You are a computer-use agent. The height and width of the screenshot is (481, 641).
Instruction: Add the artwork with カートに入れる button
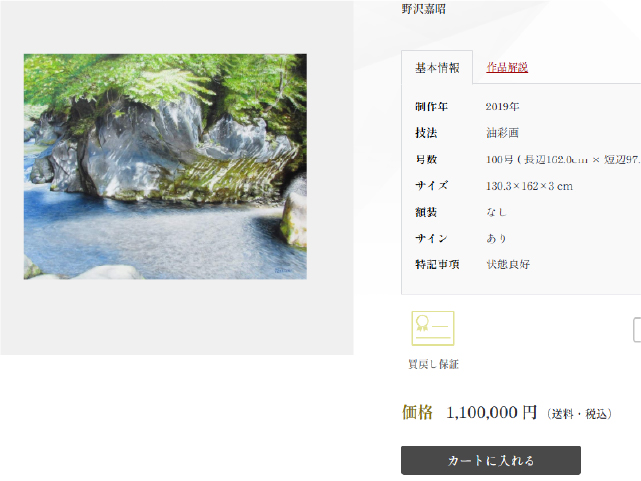pyautogui.click(x=491, y=460)
